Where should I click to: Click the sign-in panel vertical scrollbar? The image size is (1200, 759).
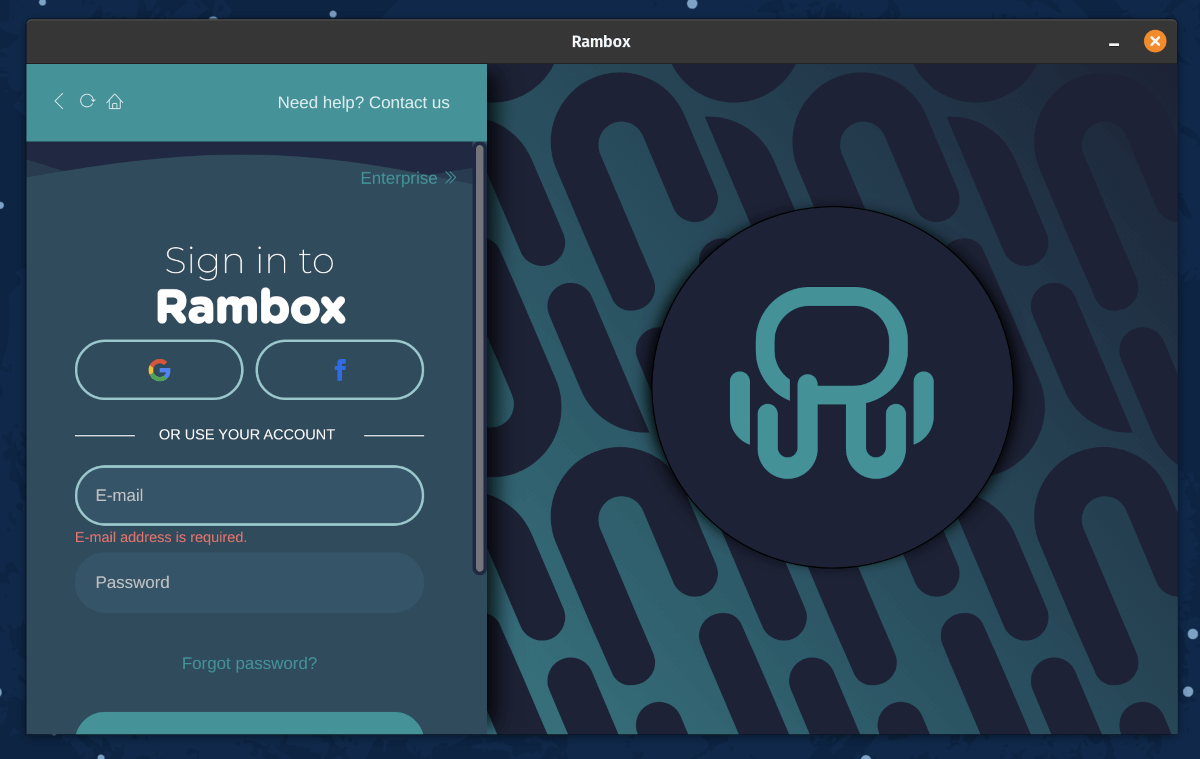[x=480, y=358]
